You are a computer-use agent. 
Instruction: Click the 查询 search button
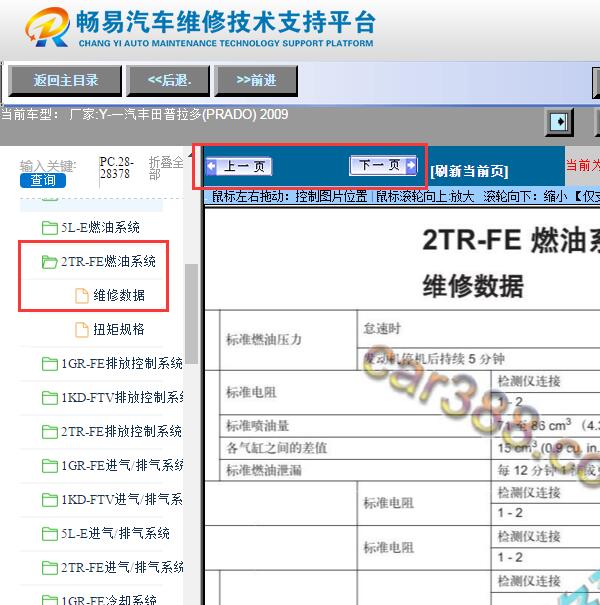[43, 181]
